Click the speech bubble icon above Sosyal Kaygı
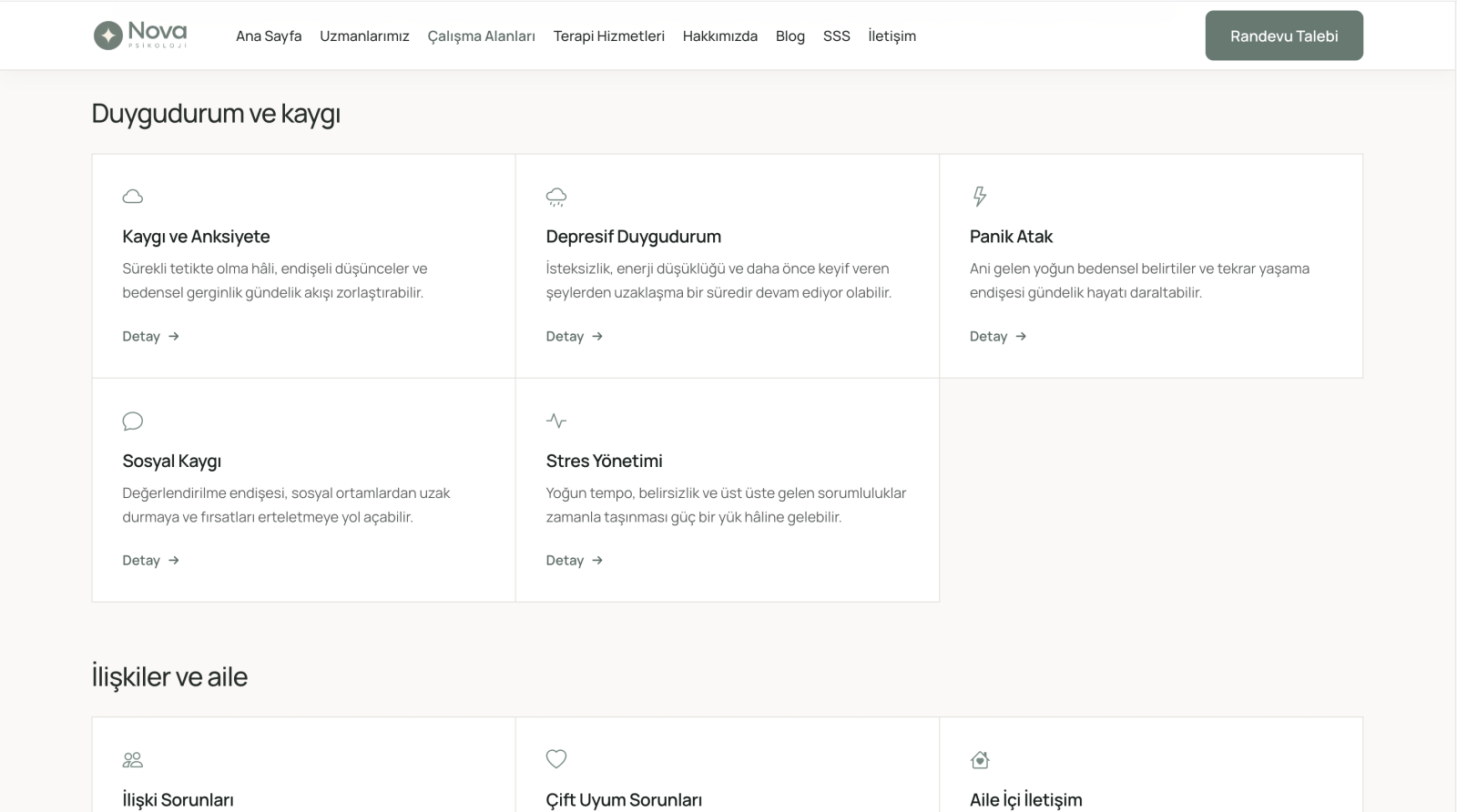Image resolution: width=1457 pixels, height=812 pixels. coord(133,421)
